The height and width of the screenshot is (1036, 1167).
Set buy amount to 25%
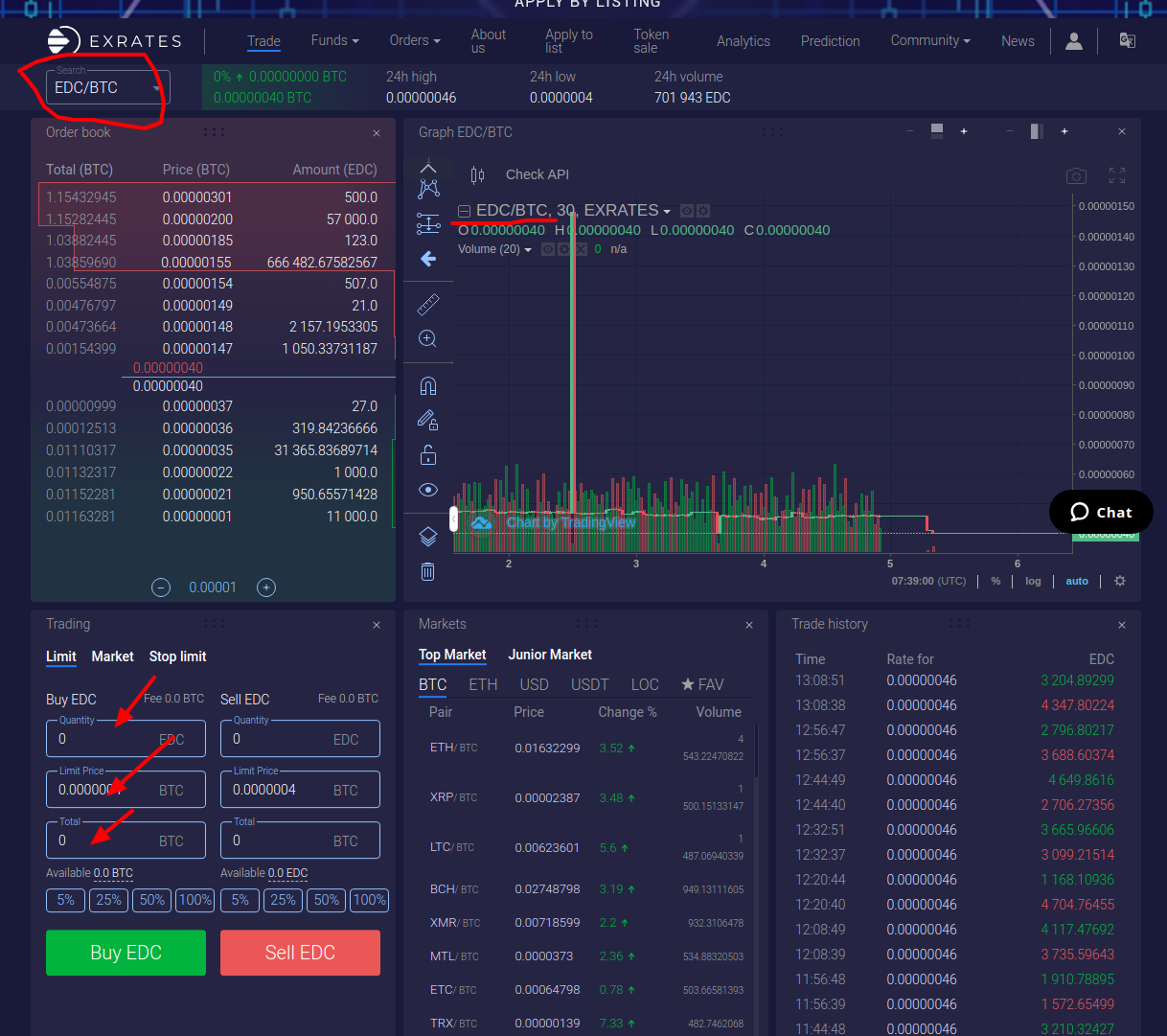click(x=108, y=900)
